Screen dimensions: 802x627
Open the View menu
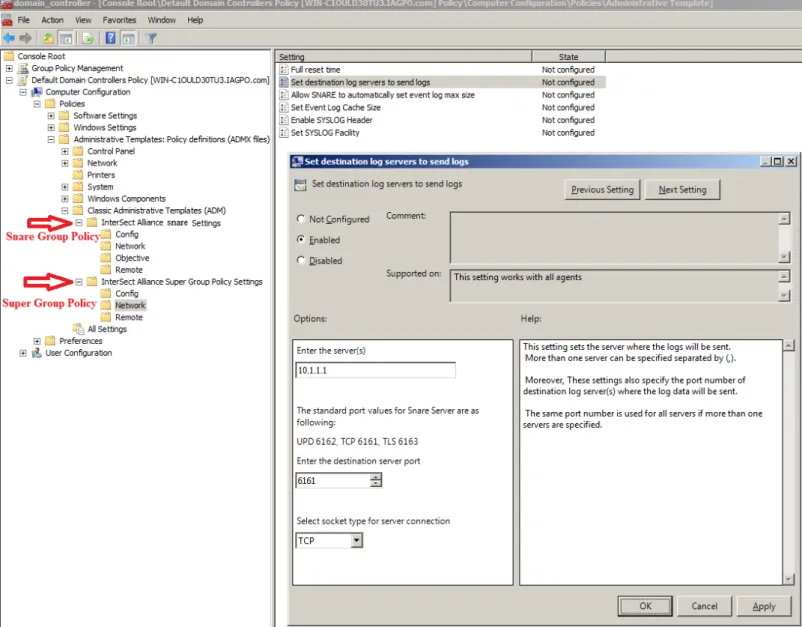83,20
